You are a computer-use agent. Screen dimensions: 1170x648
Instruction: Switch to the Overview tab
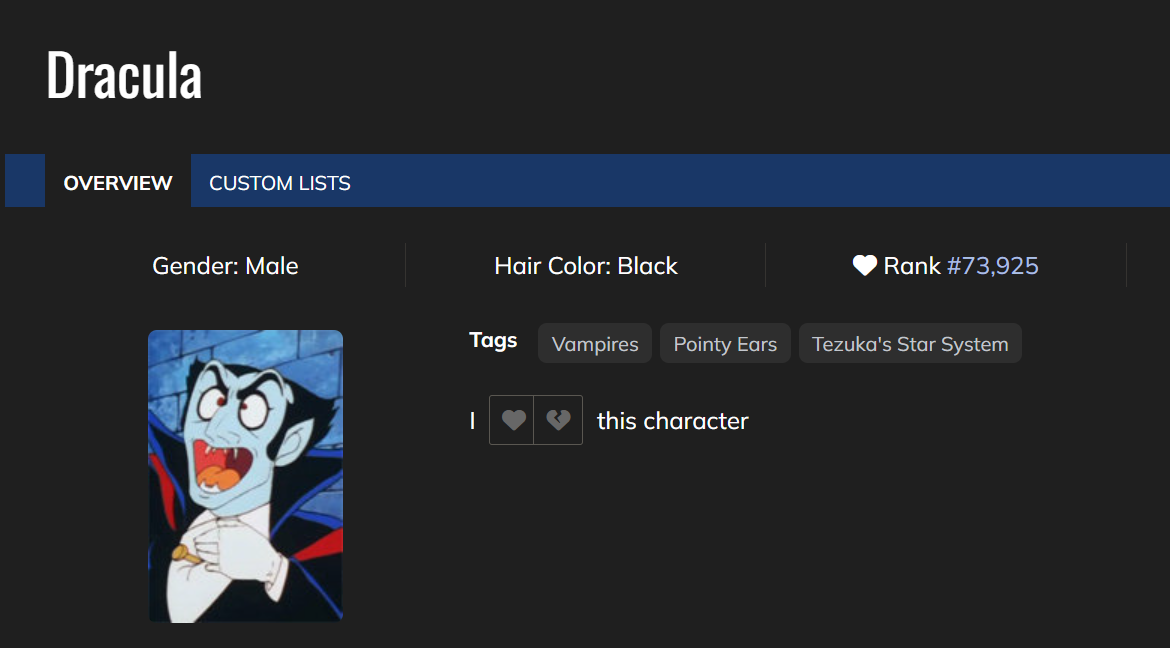[118, 183]
